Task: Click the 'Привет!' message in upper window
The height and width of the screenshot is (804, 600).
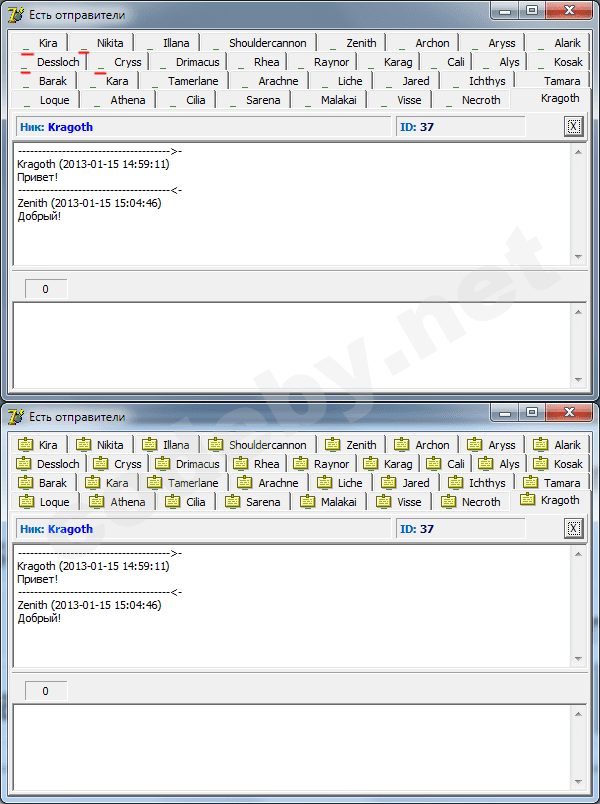Action: (37, 177)
